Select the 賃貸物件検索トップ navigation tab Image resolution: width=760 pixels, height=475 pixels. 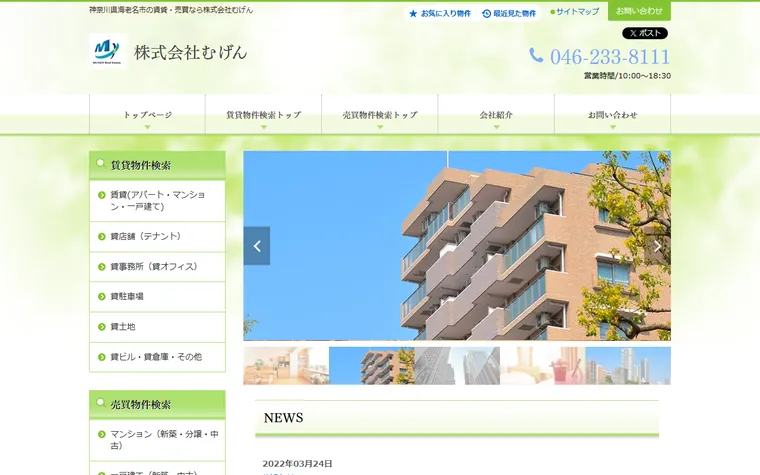click(263, 115)
